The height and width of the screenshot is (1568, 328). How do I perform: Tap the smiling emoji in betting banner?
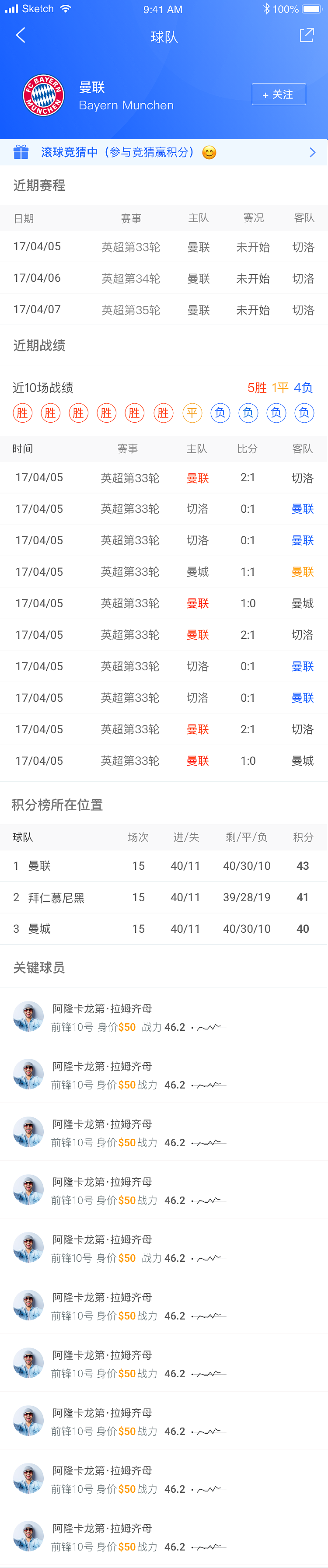(x=209, y=152)
